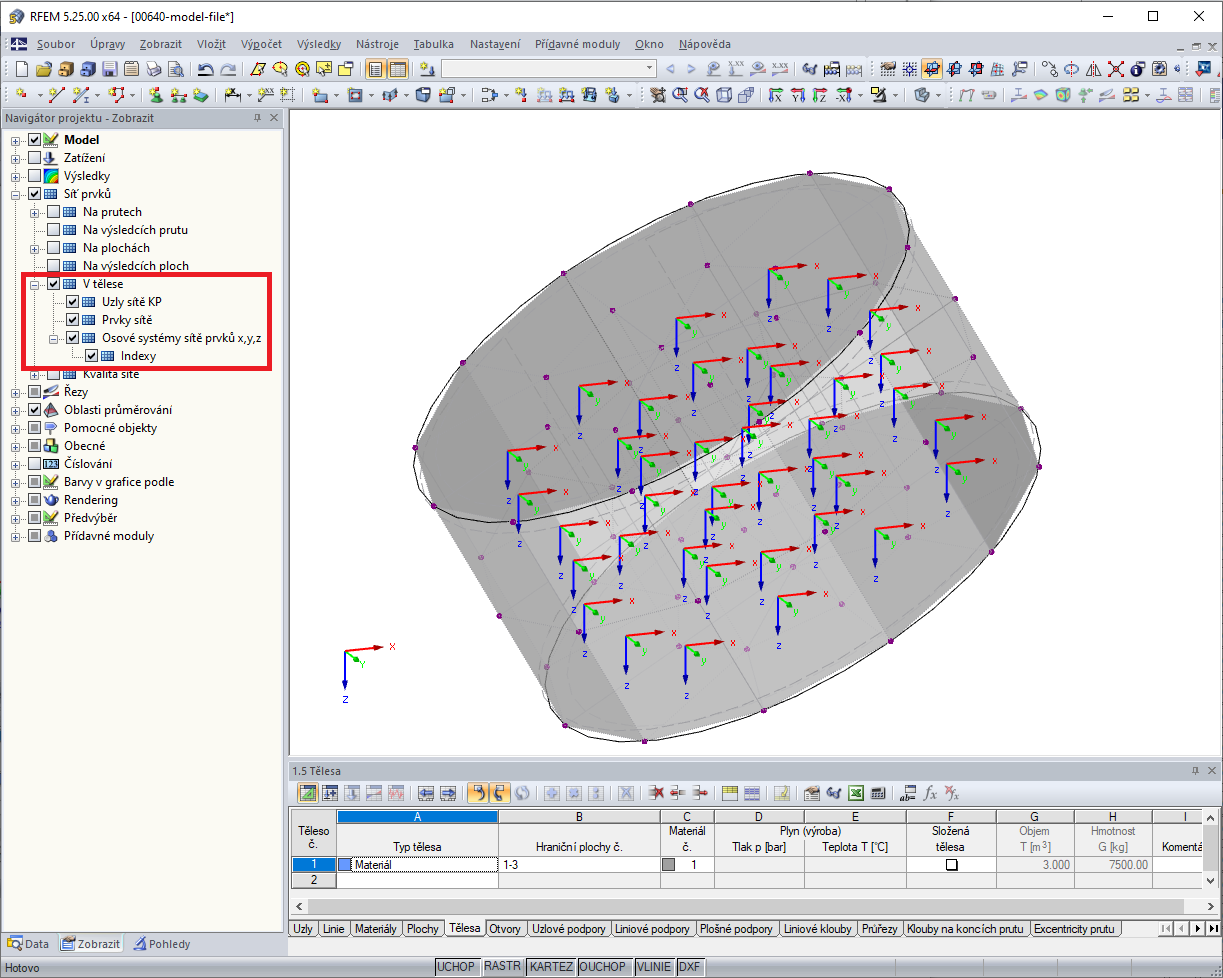Check the Výsledky checkbox
The width and height of the screenshot is (1223, 978).
tap(35, 176)
